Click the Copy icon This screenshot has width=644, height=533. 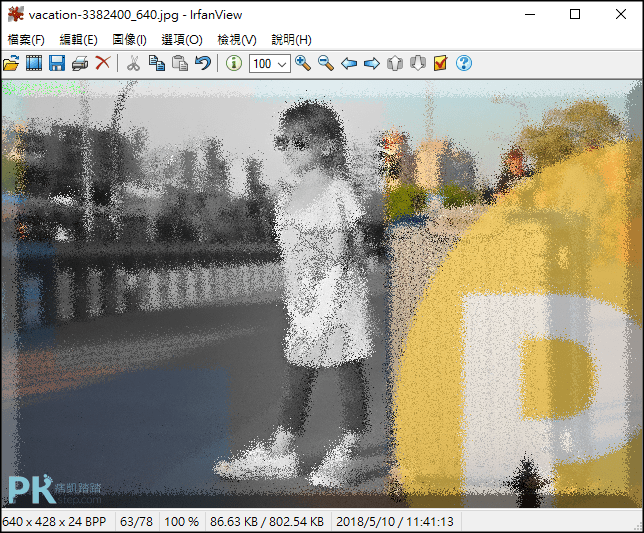point(156,63)
